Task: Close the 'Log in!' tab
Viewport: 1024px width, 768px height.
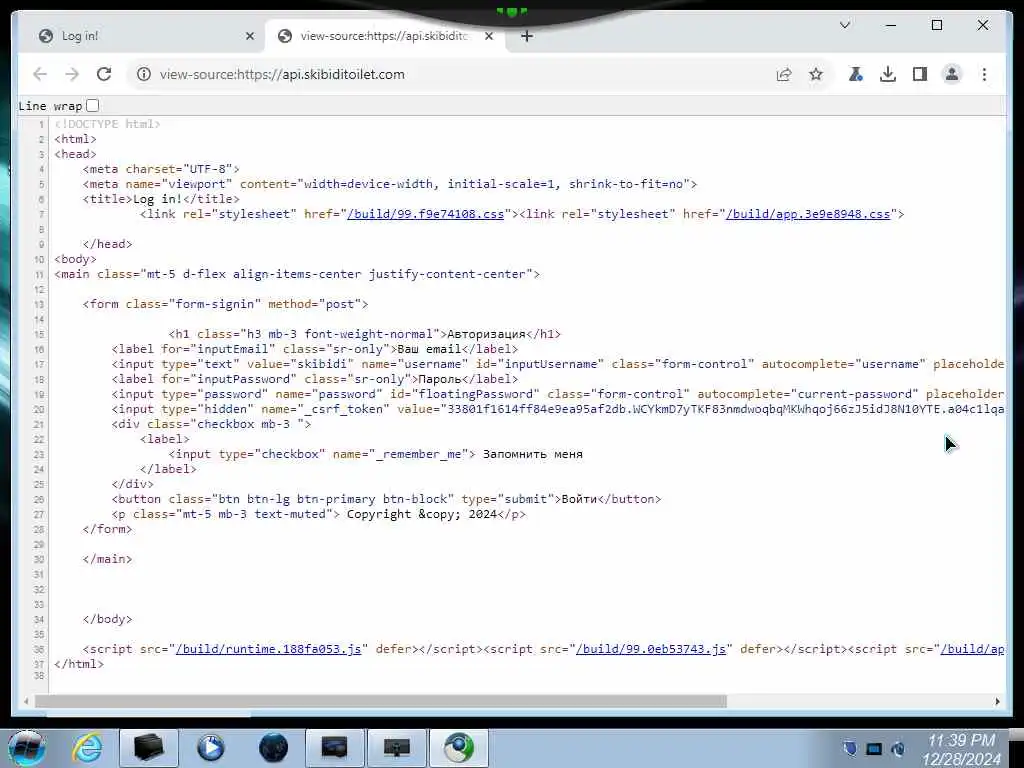Action: (x=249, y=37)
